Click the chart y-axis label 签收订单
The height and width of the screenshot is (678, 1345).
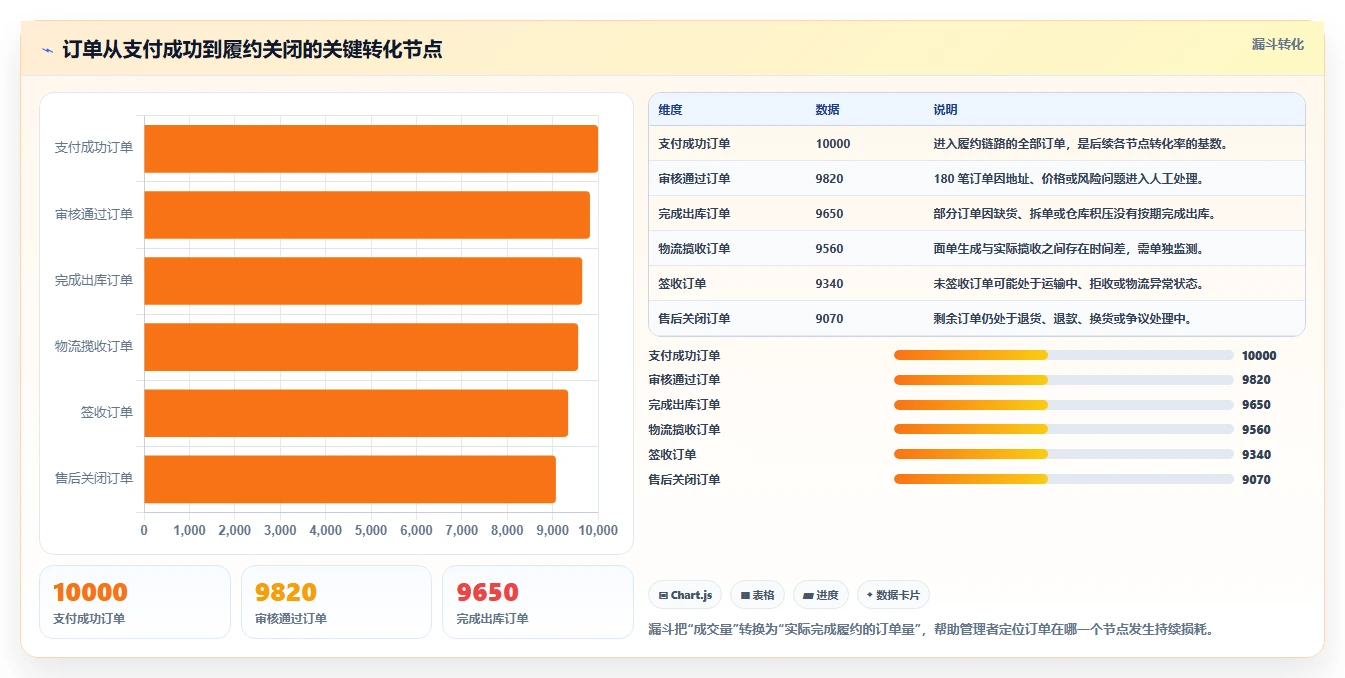(107, 413)
